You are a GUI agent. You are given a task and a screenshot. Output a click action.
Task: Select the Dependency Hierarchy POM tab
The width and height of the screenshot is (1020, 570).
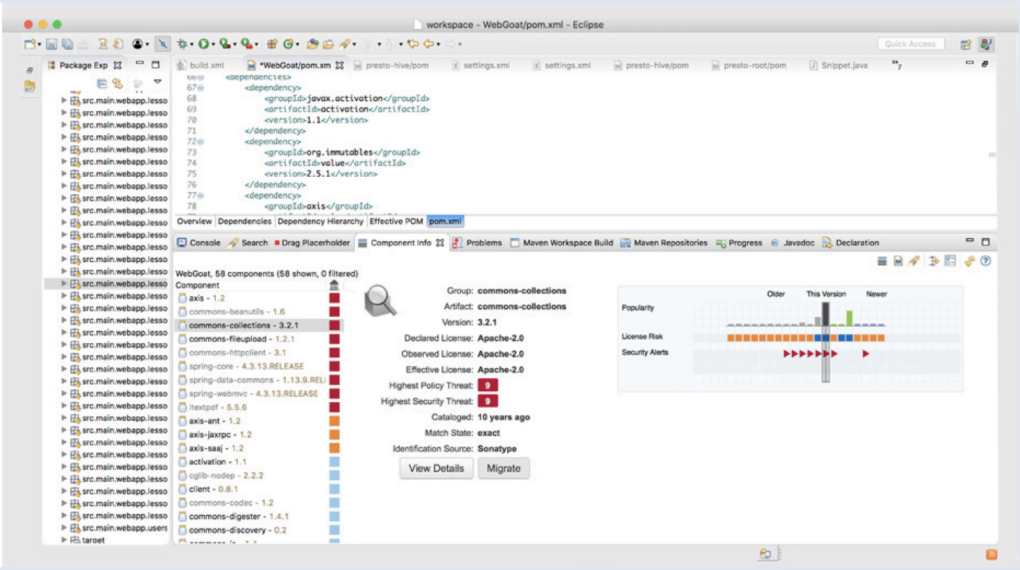(320, 221)
